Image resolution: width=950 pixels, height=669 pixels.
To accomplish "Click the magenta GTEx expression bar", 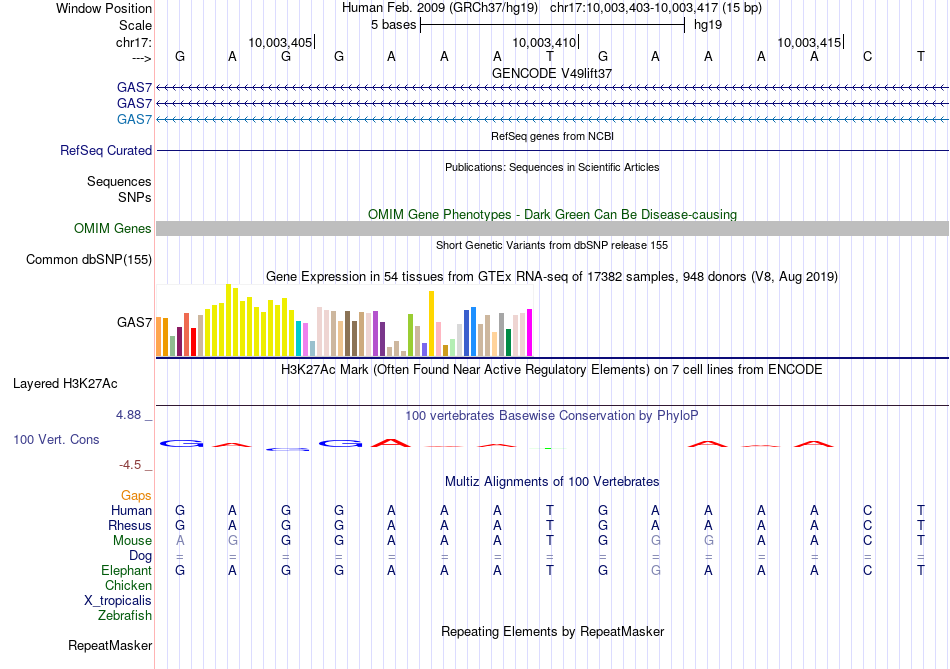I will click(530, 333).
